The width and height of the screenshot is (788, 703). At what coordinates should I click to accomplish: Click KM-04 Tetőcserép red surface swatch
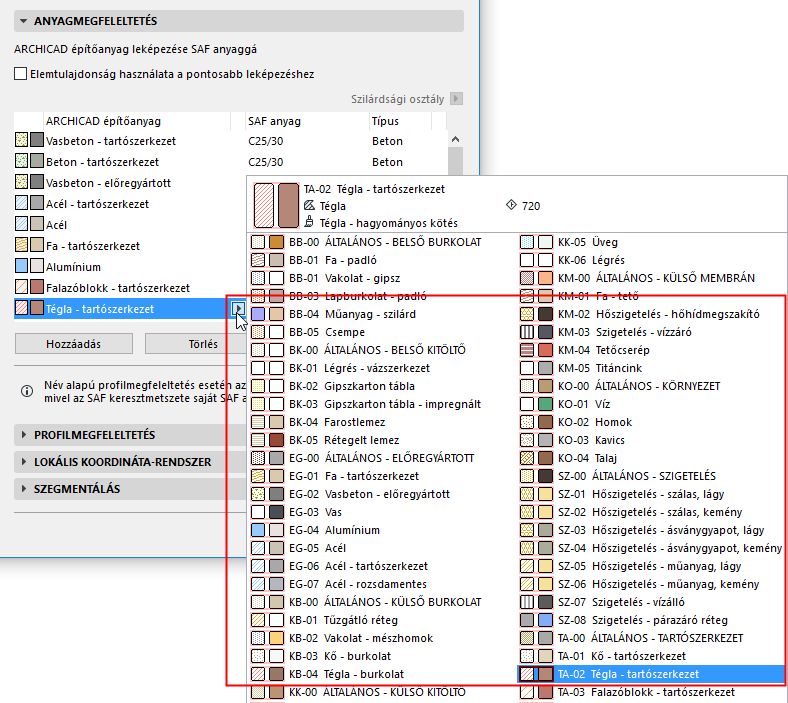pos(546,350)
